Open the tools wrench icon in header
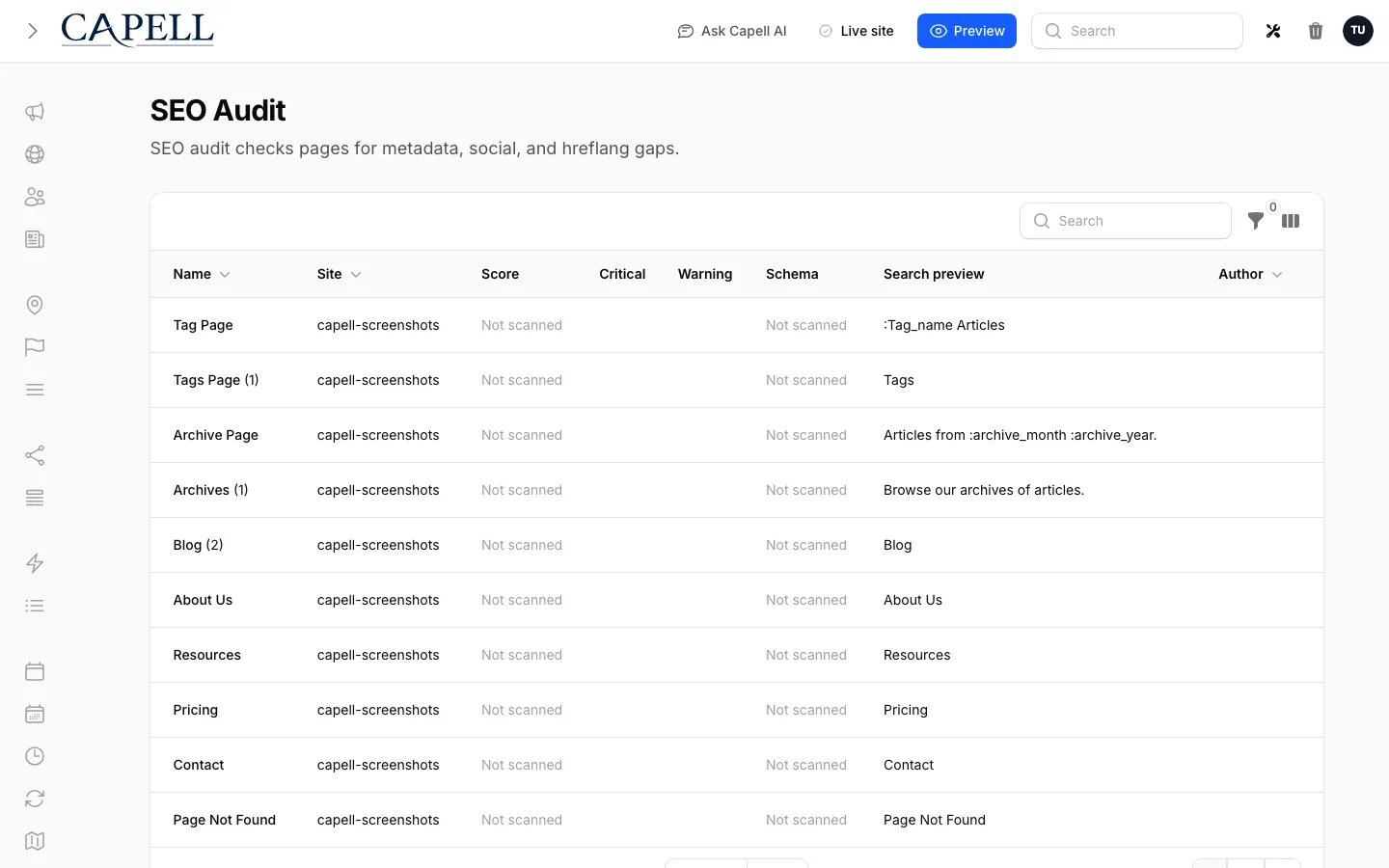This screenshot has height=868, width=1389. click(x=1273, y=31)
